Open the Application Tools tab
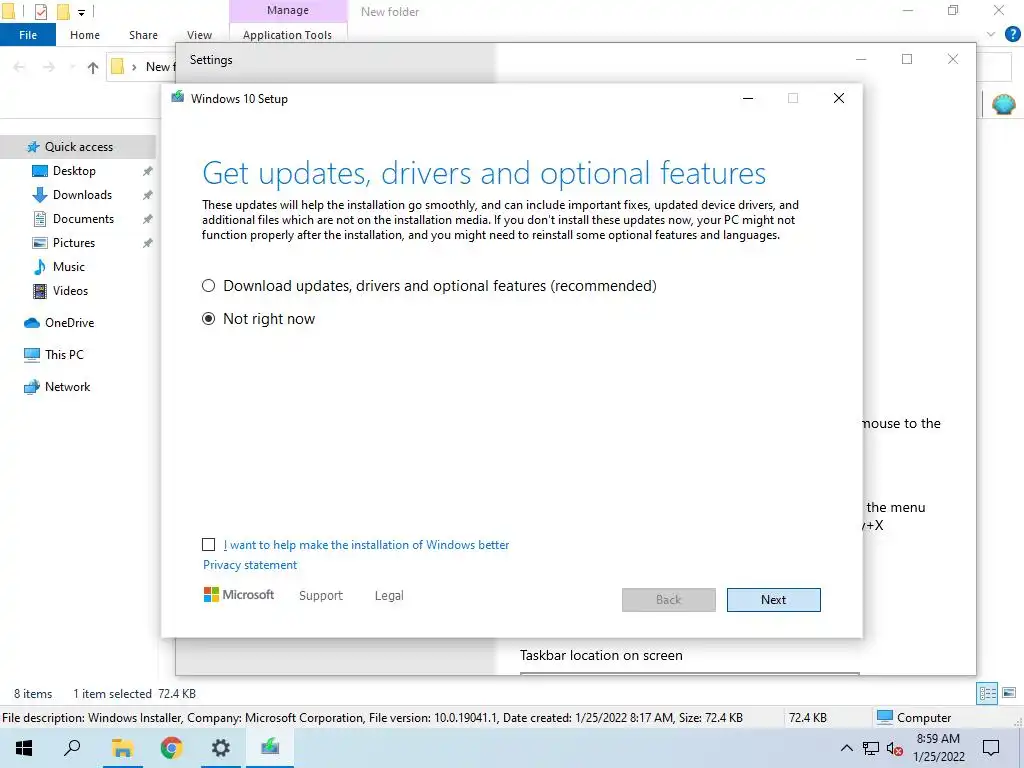This screenshot has height=768, width=1024. 287,35
